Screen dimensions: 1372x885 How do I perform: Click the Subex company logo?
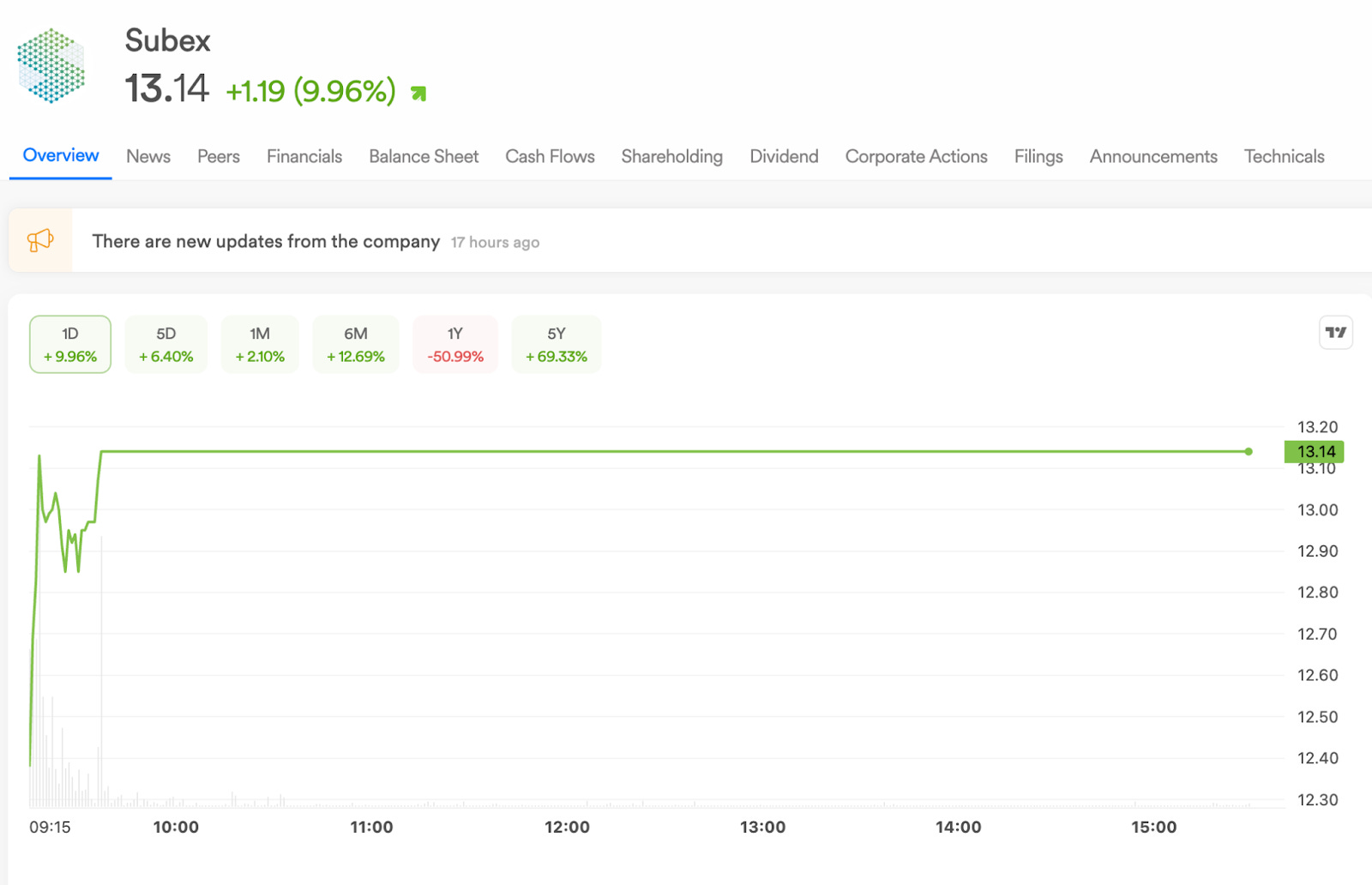click(x=51, y=66)
